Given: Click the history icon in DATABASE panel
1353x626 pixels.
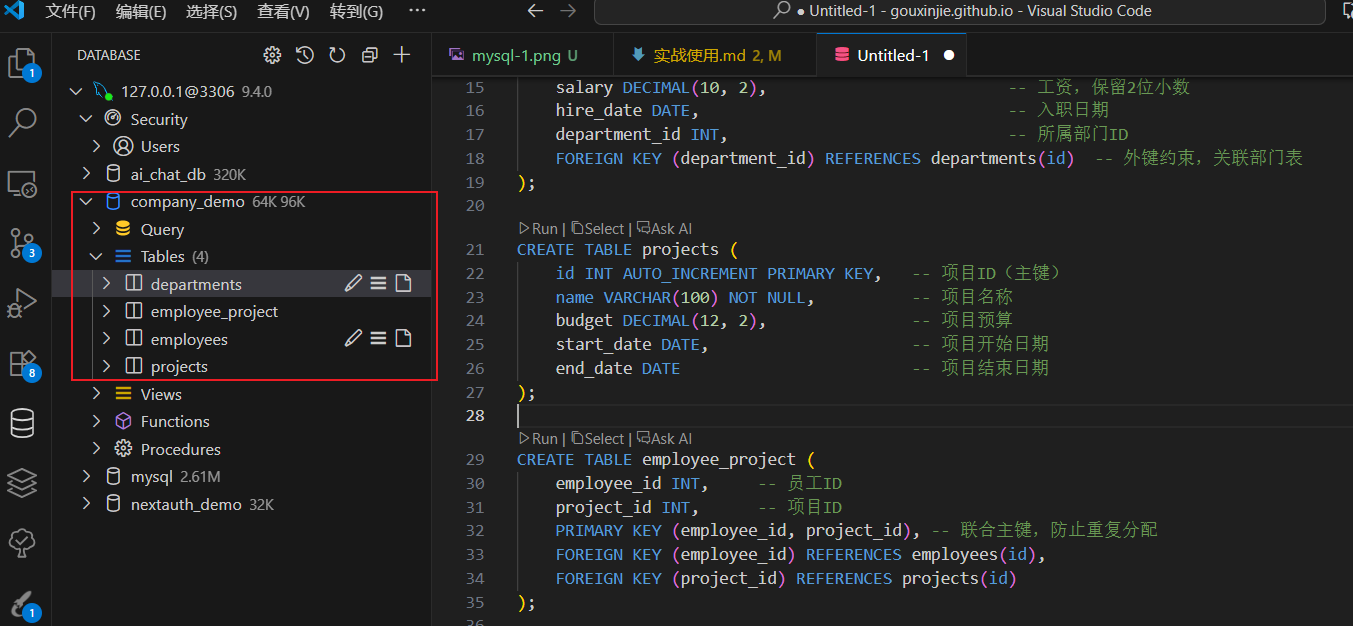Looking at the screenshot, I should [x=304, y=55].
